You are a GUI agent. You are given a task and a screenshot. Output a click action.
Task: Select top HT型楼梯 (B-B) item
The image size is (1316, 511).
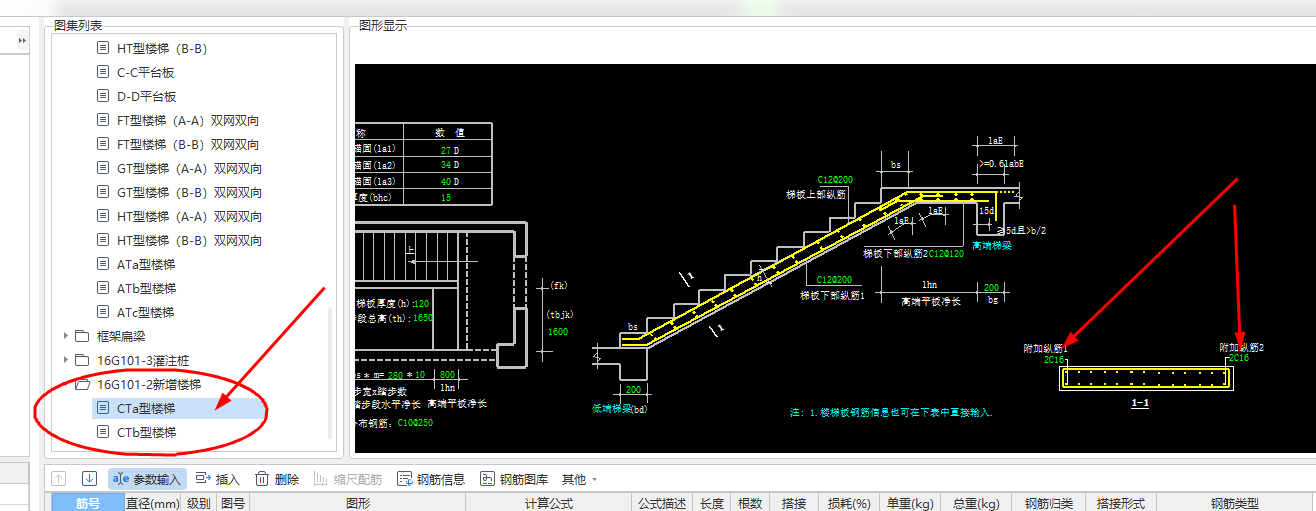pos(161,48)
